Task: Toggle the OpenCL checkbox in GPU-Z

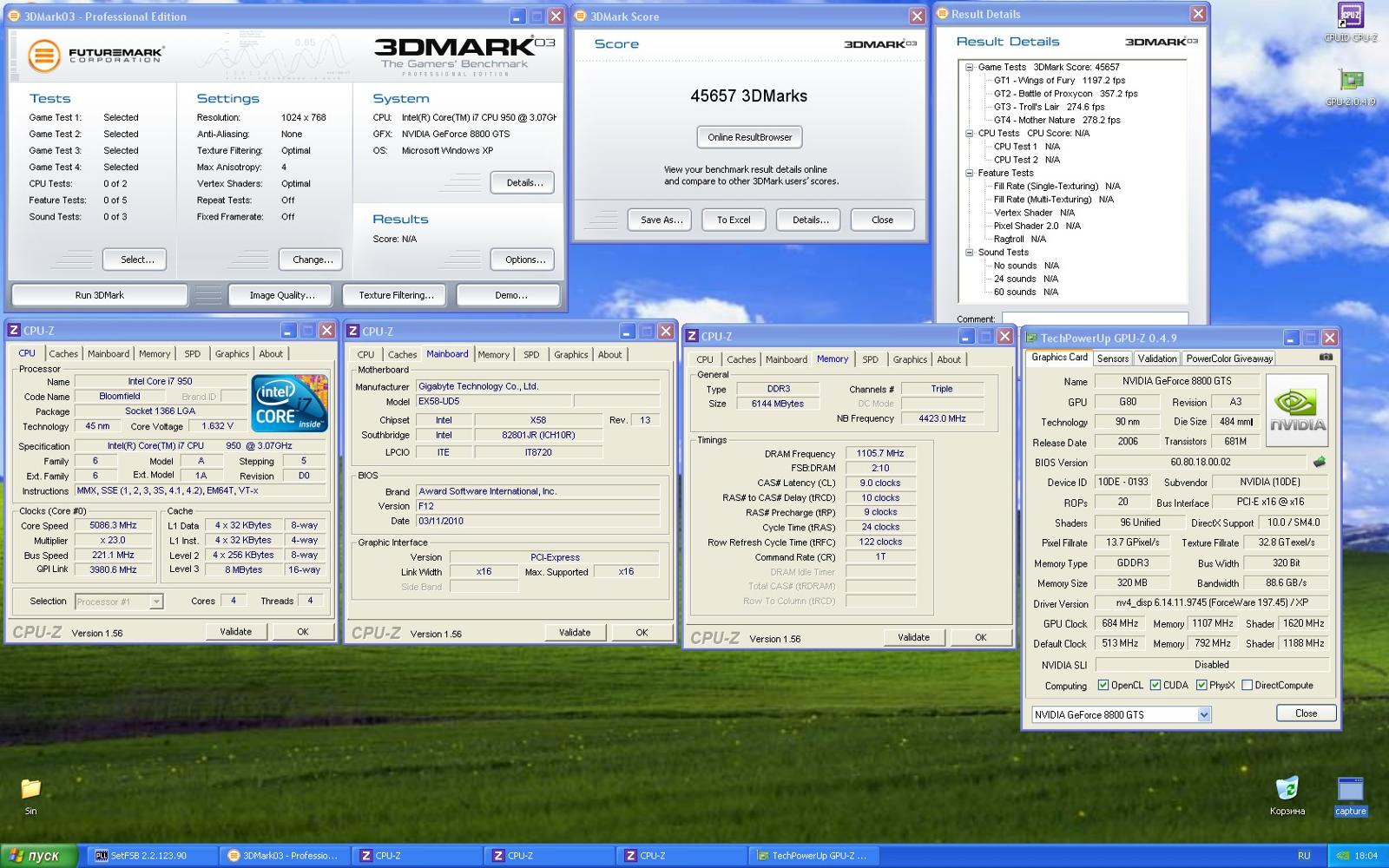Action: 1103,685
